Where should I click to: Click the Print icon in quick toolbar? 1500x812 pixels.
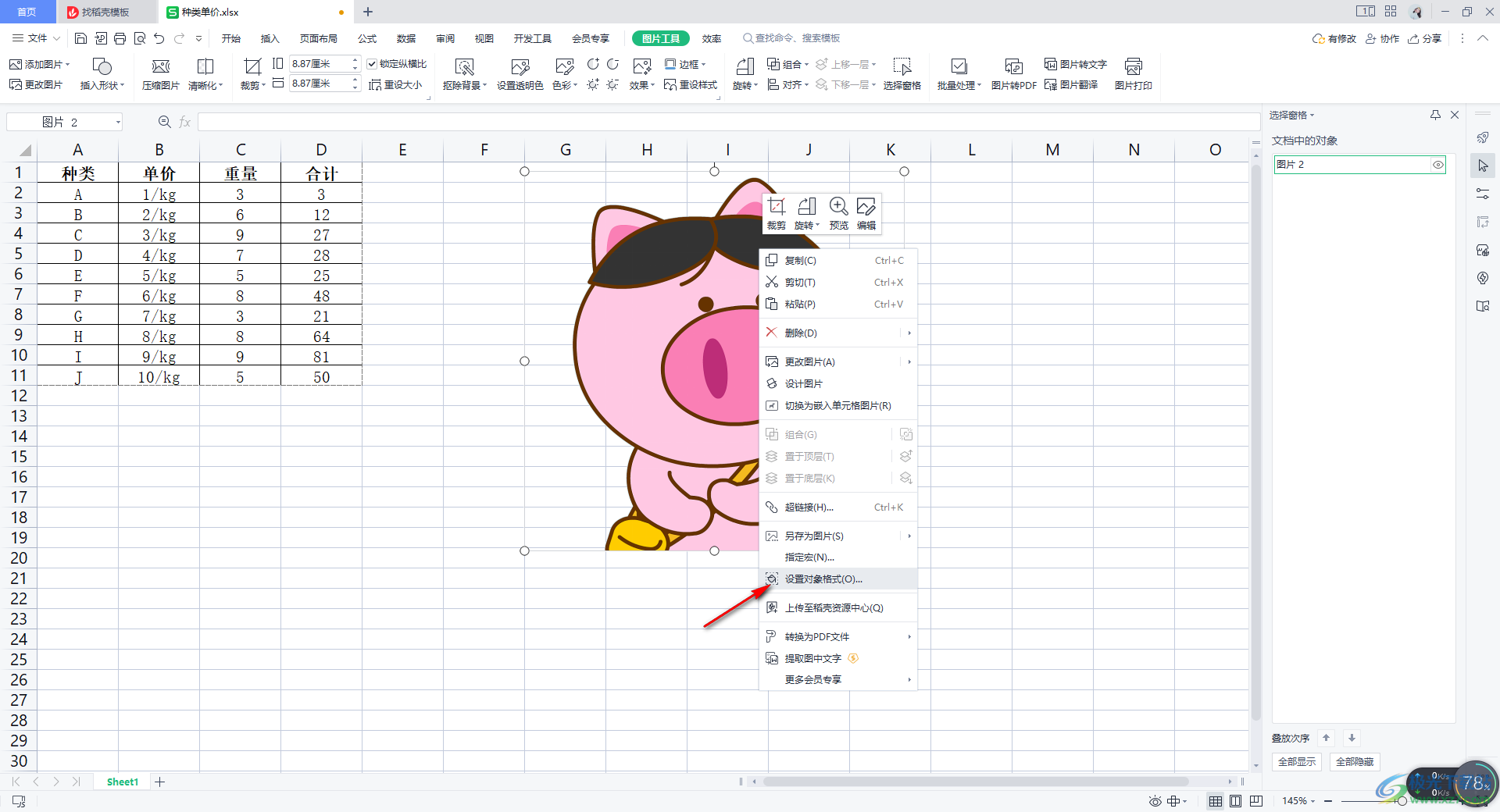pyautogui.click(x=120, y=38)
